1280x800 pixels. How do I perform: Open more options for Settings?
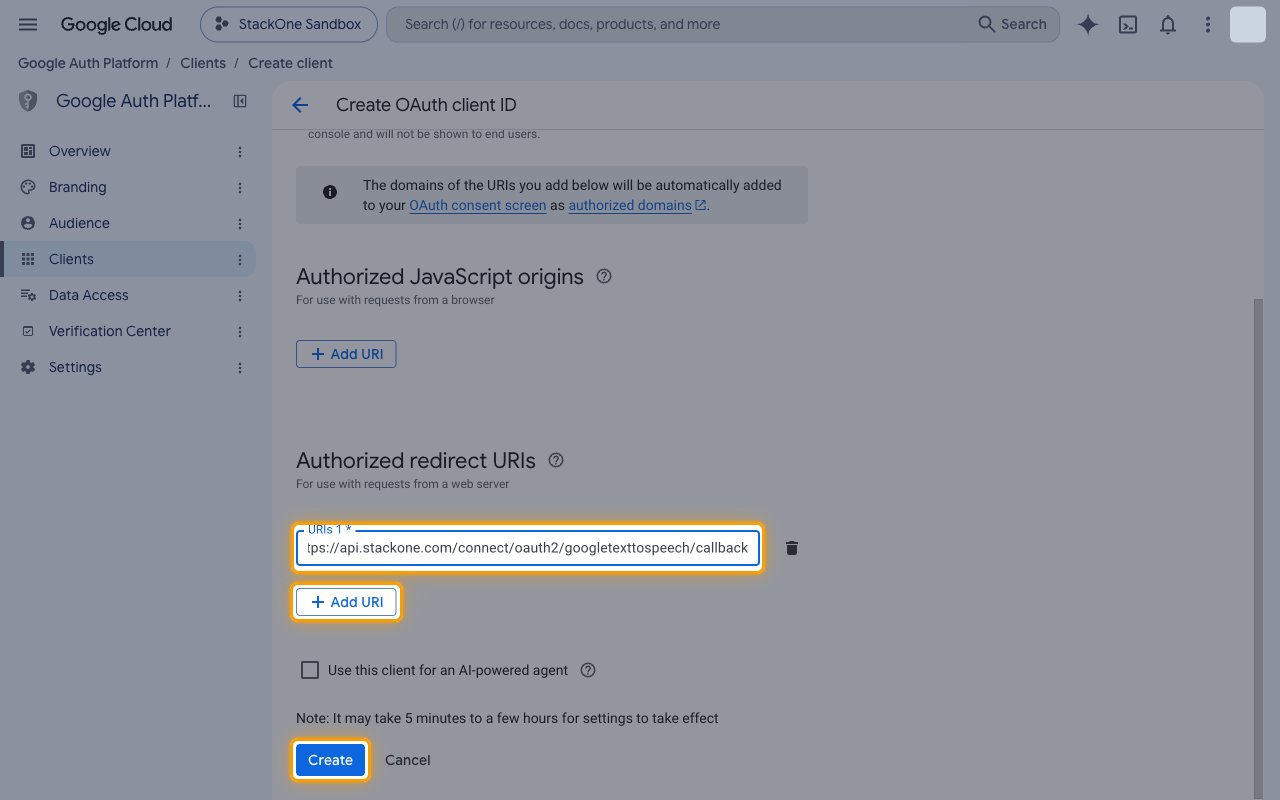click(x=240, y=367)
